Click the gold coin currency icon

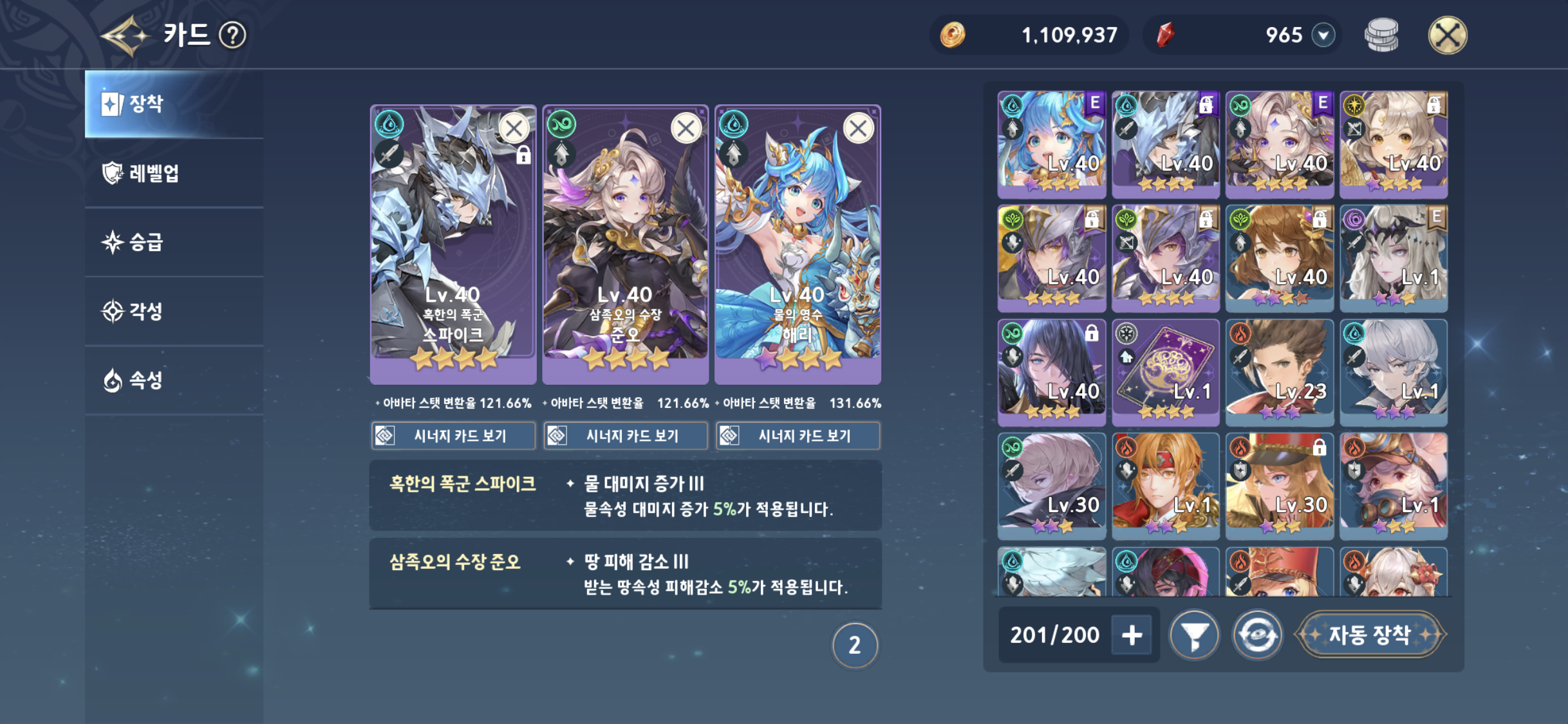click(x=953, y=35)
